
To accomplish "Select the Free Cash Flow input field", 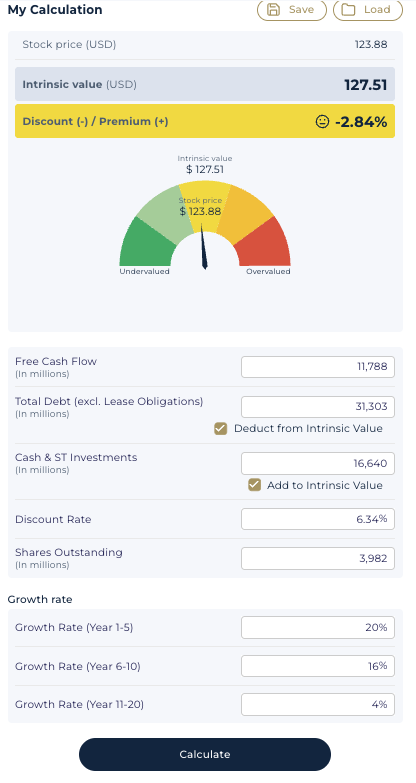I will [318, 367].
